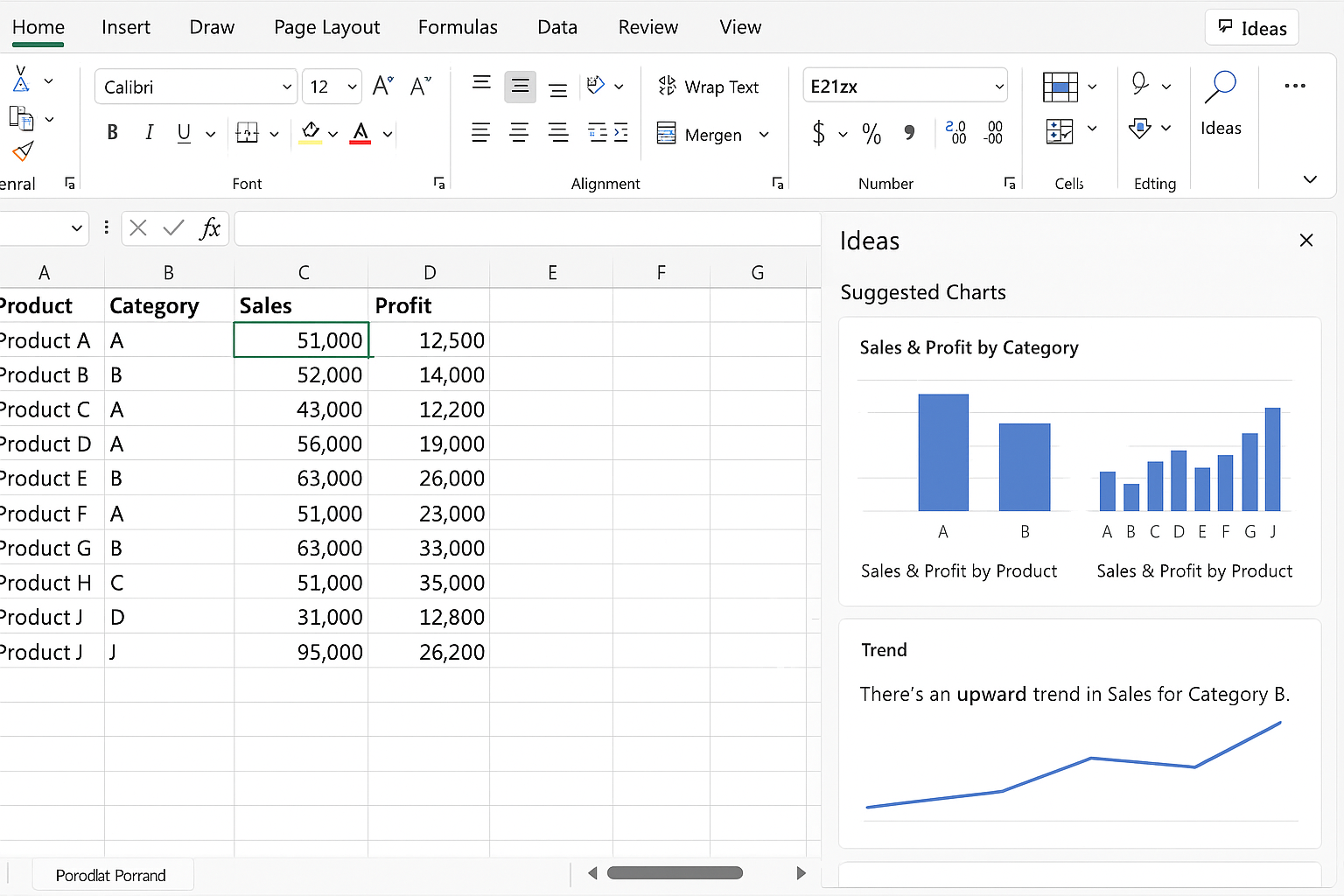
Task: Center text horizontally
Action: (x=519, y=133)
